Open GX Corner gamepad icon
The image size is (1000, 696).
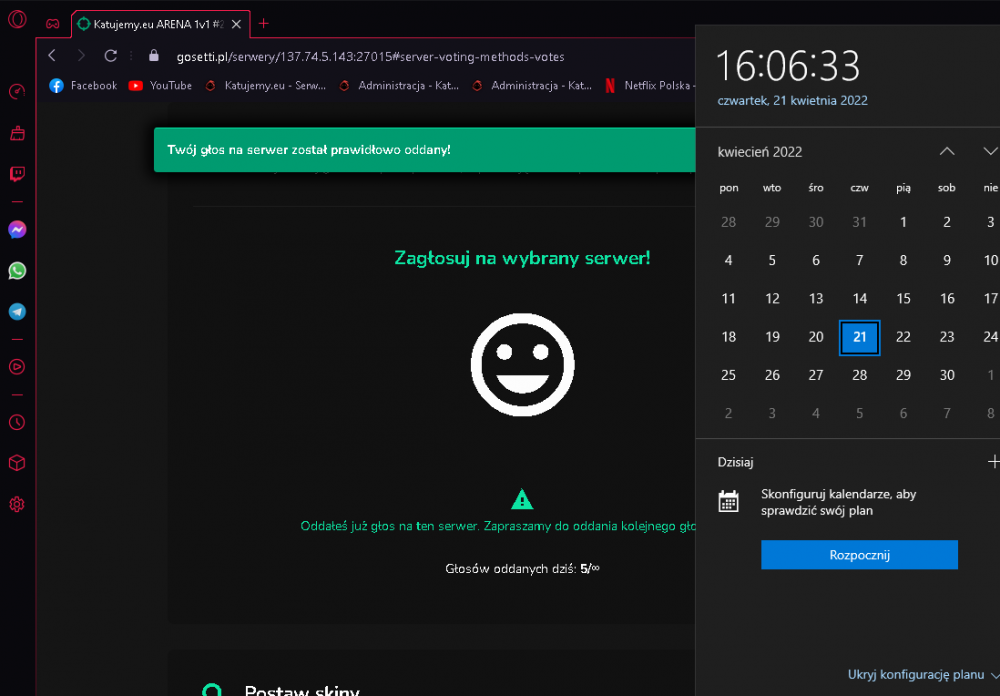coord(52,24)
